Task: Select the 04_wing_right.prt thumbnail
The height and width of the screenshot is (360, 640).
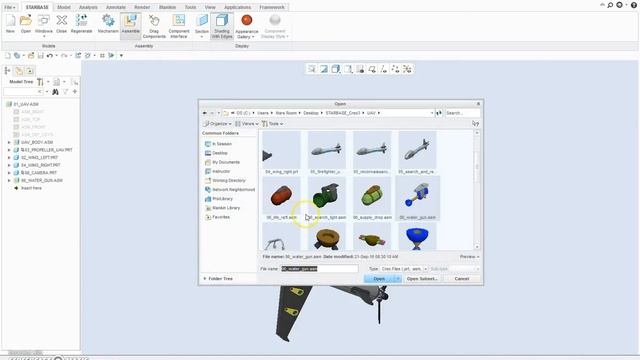Action: (281, 153)
